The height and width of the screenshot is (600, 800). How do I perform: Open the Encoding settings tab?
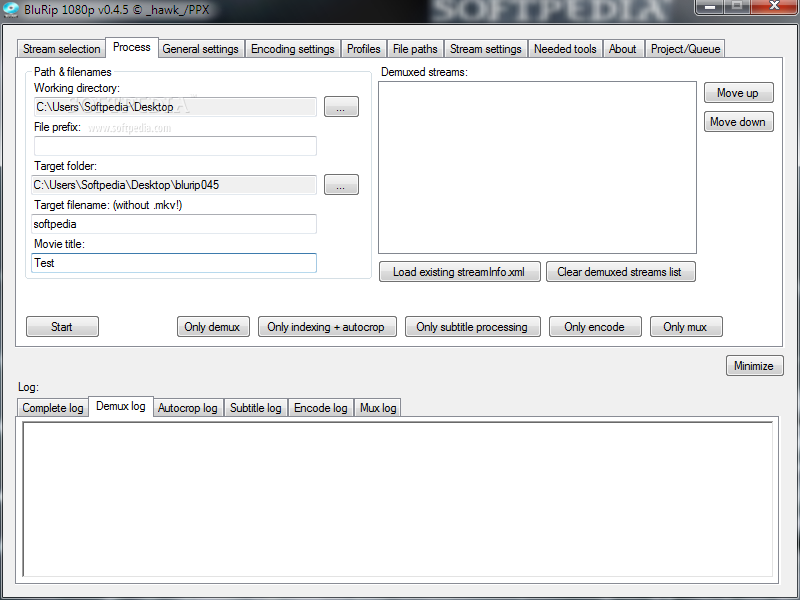[293, 49]
